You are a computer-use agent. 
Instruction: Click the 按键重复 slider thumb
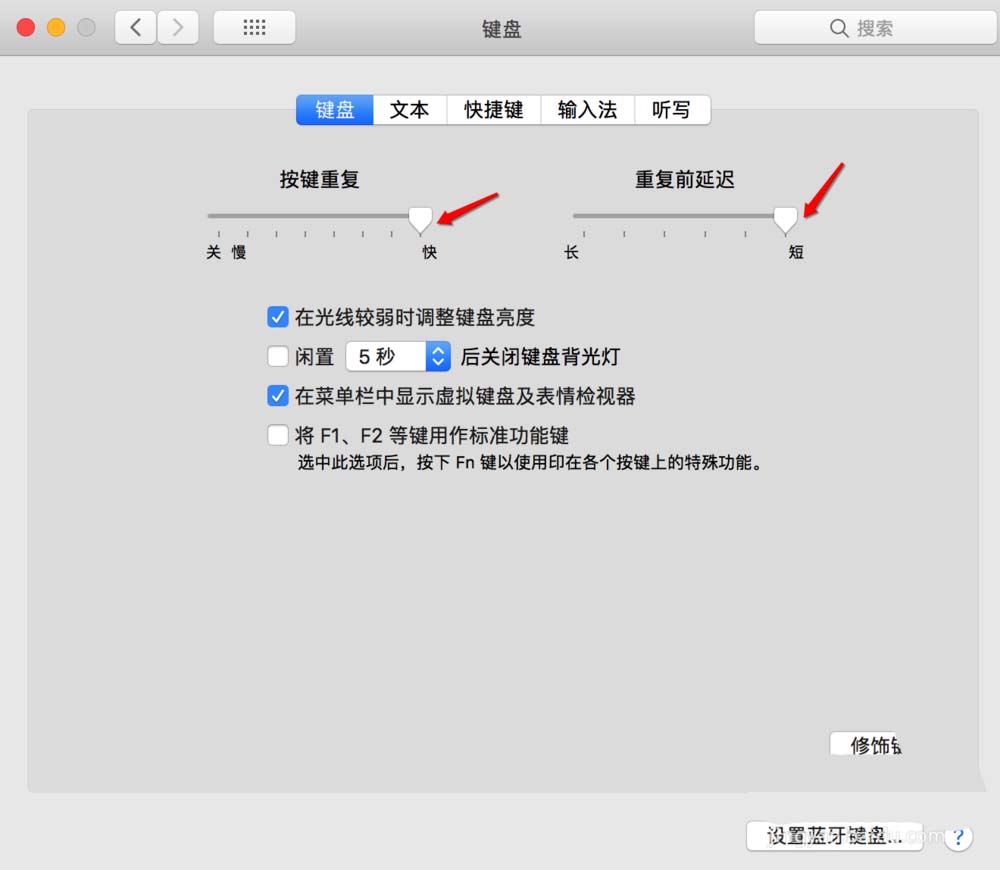point(420,219)
